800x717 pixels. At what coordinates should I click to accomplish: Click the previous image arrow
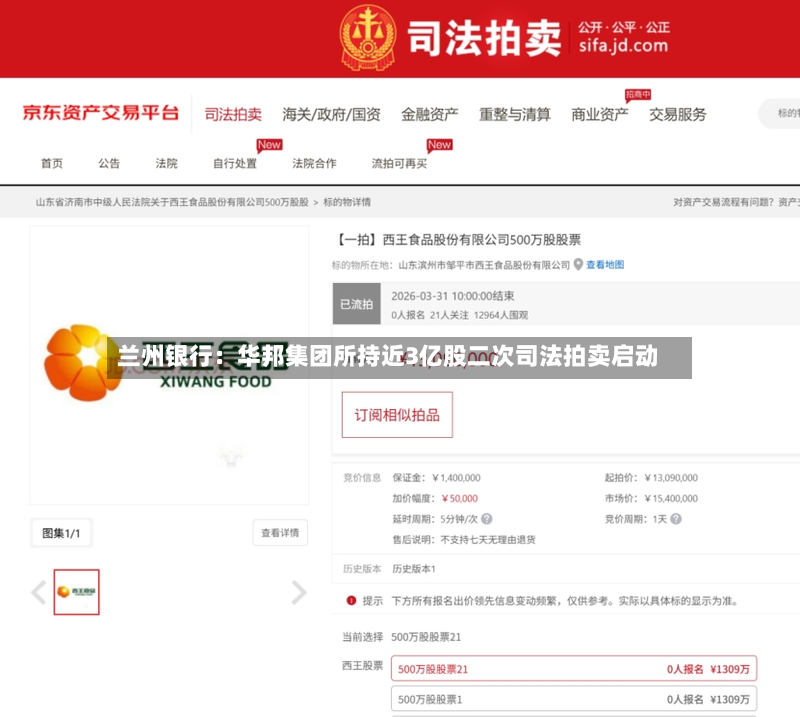[39, 592]
